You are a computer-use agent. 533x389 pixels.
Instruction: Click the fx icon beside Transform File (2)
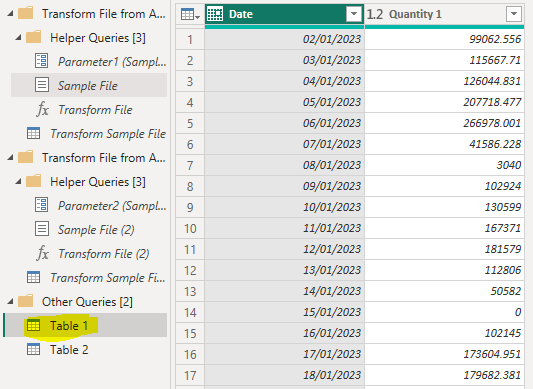tap(42, 253)
